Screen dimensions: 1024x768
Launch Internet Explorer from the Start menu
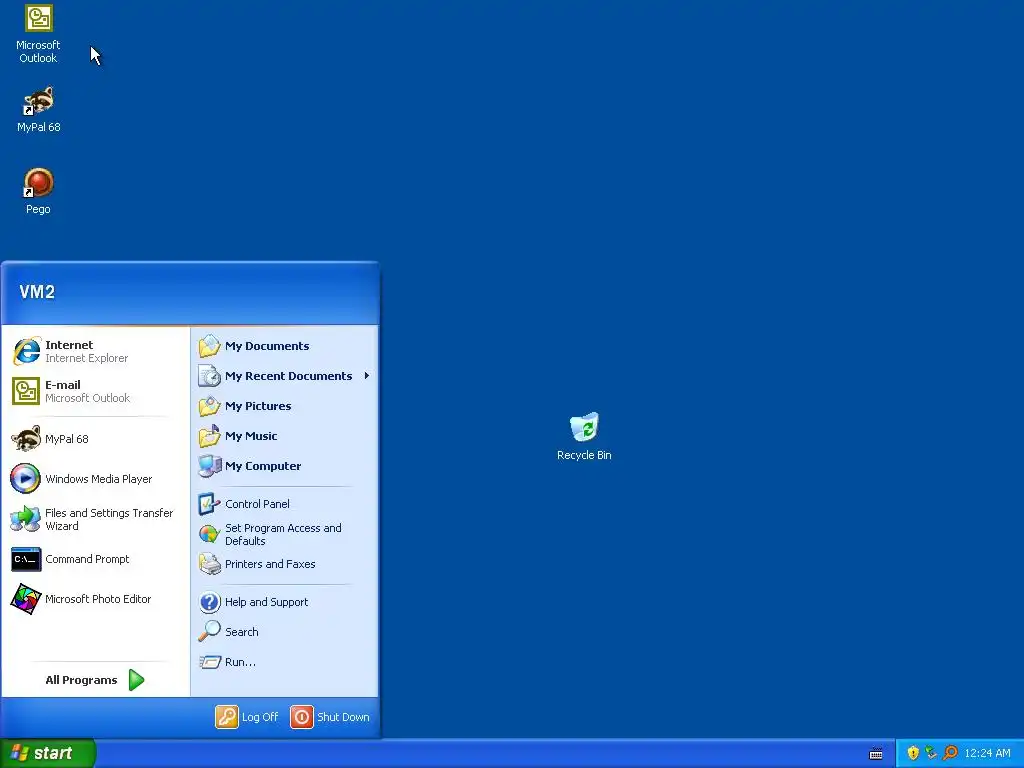coord(97,351)
